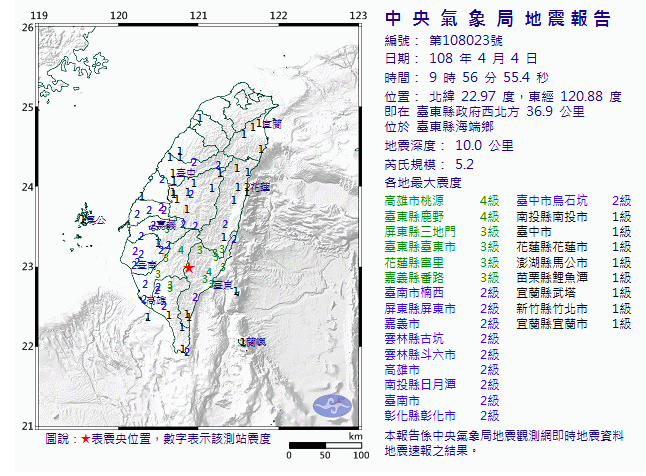Click the line 位於 臺東縣海端鄉

tap(439, 127)
